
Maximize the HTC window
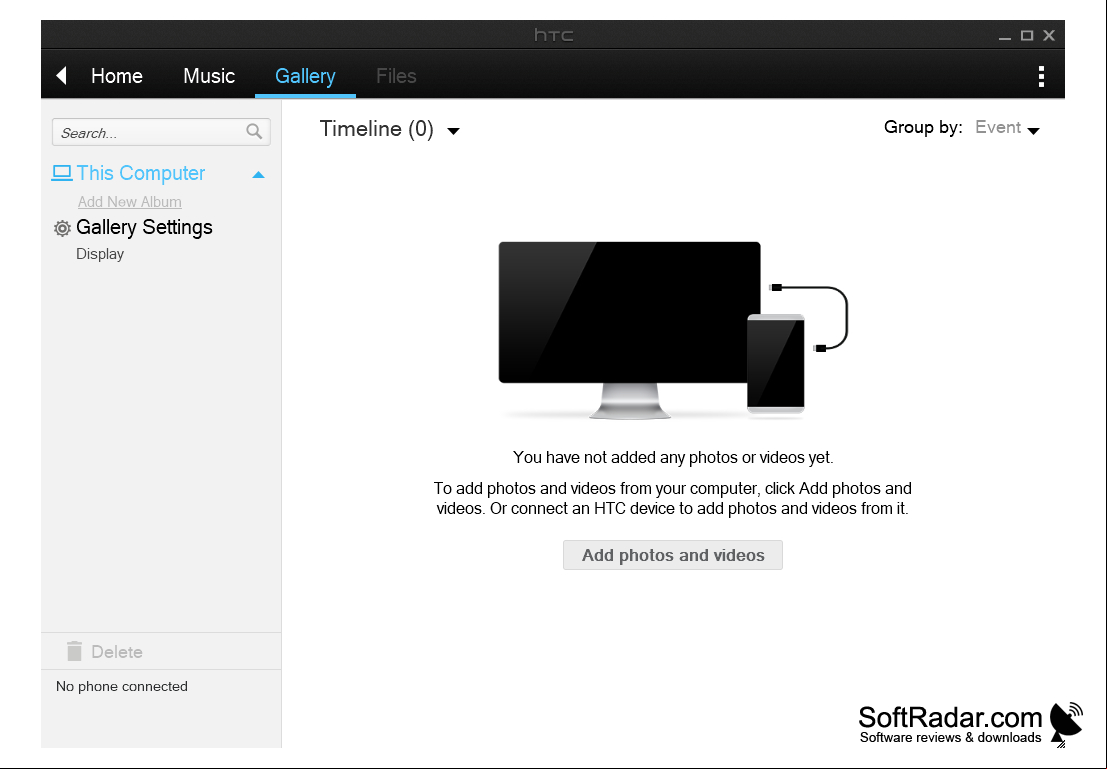[x=1027, y=35]
